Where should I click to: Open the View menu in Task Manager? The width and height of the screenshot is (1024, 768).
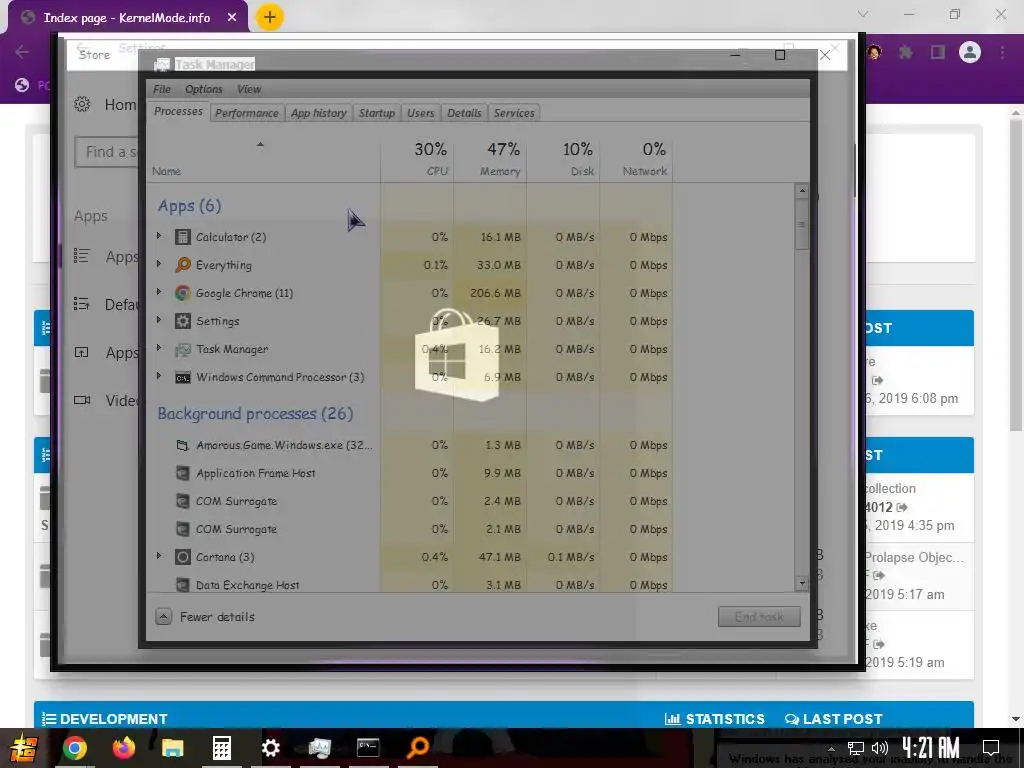tap(249, 89)
